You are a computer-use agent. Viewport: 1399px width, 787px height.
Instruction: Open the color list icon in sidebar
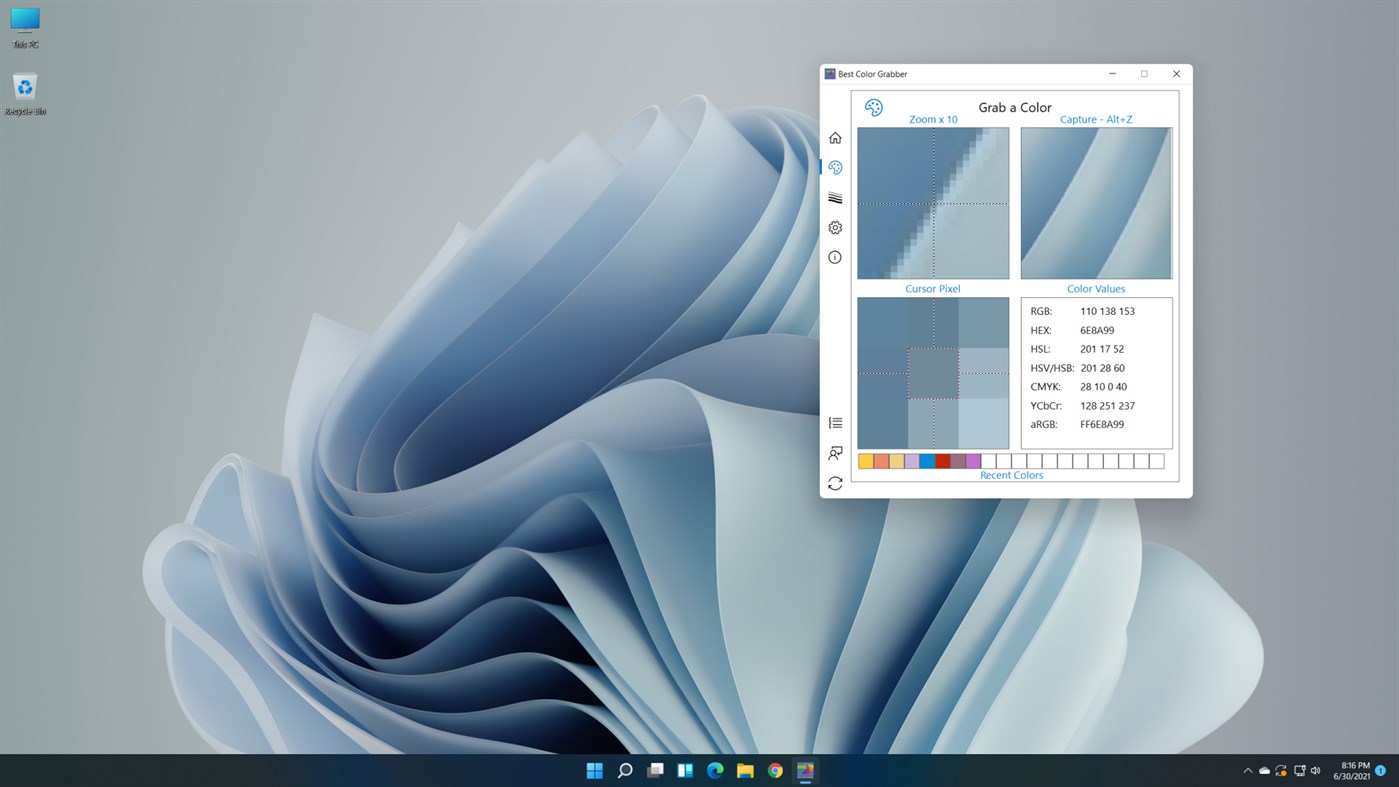[835, 422]
